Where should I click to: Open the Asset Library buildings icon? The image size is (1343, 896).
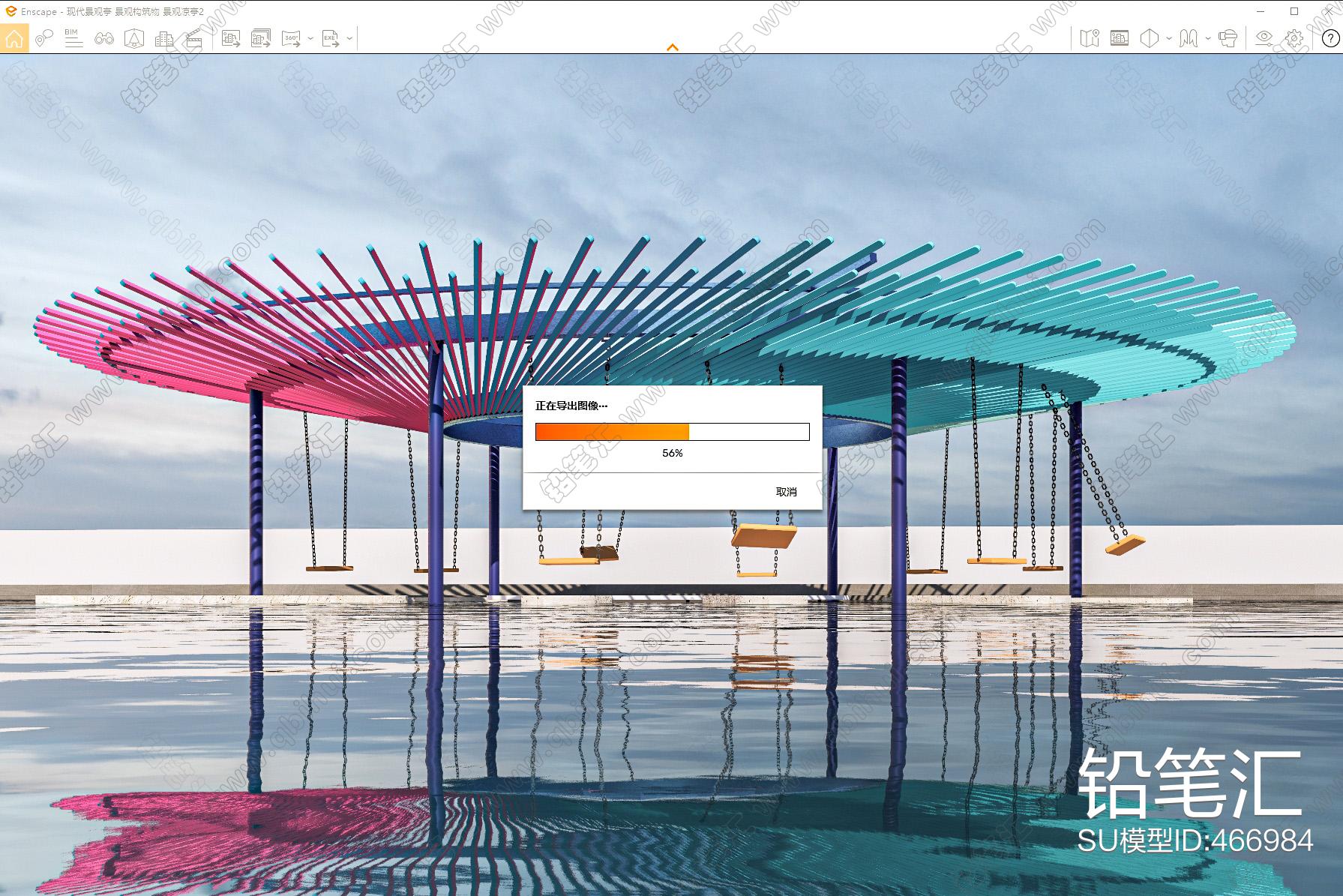pos(164,38)
